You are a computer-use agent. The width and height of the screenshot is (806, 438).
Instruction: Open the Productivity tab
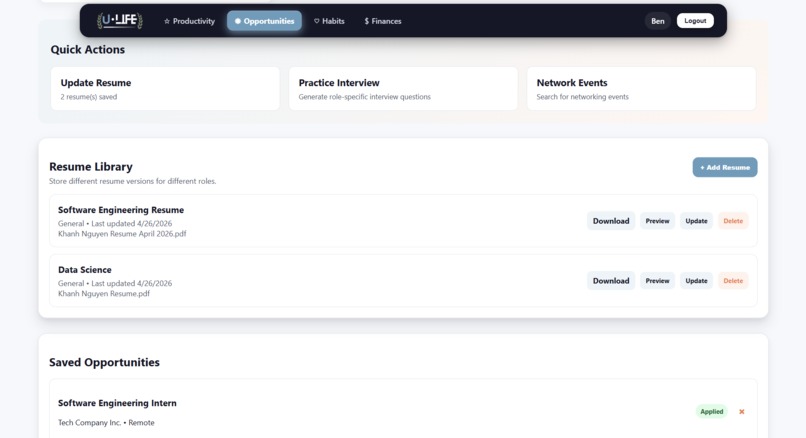click(x=189, y=21)
